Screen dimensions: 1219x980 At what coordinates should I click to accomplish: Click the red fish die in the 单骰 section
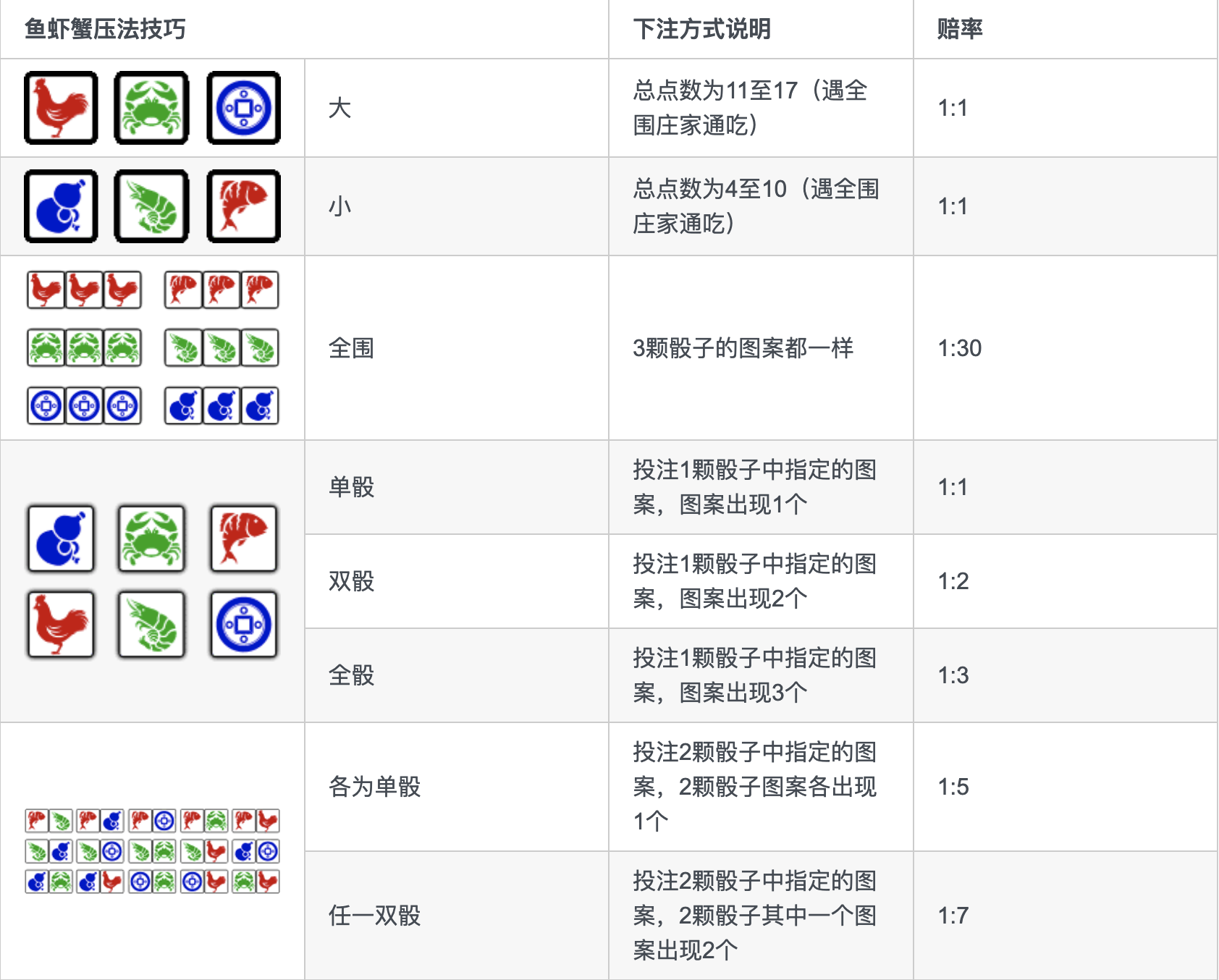point(244,538)
